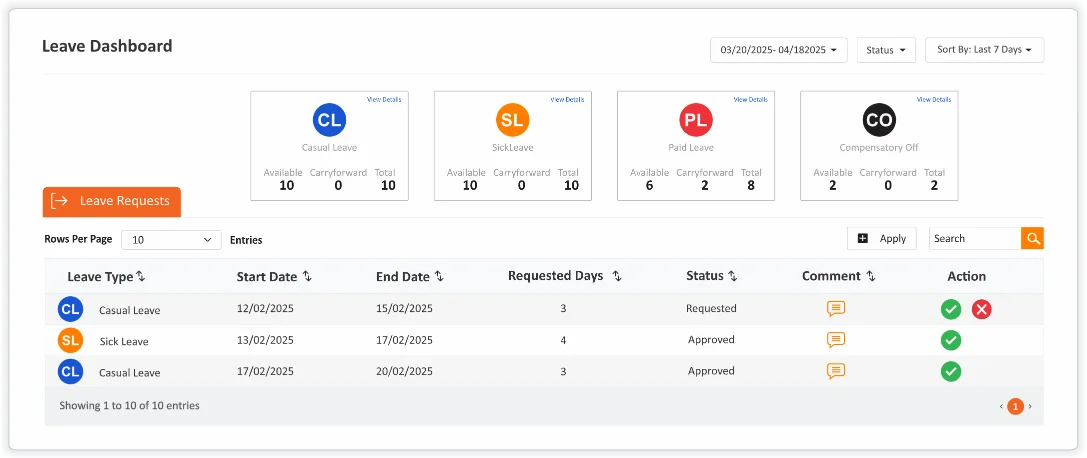Open comment icon in the Sick Leave row
Image resolution: width=1087 pixels, height=458 pixels.
[x=836, y=340]
